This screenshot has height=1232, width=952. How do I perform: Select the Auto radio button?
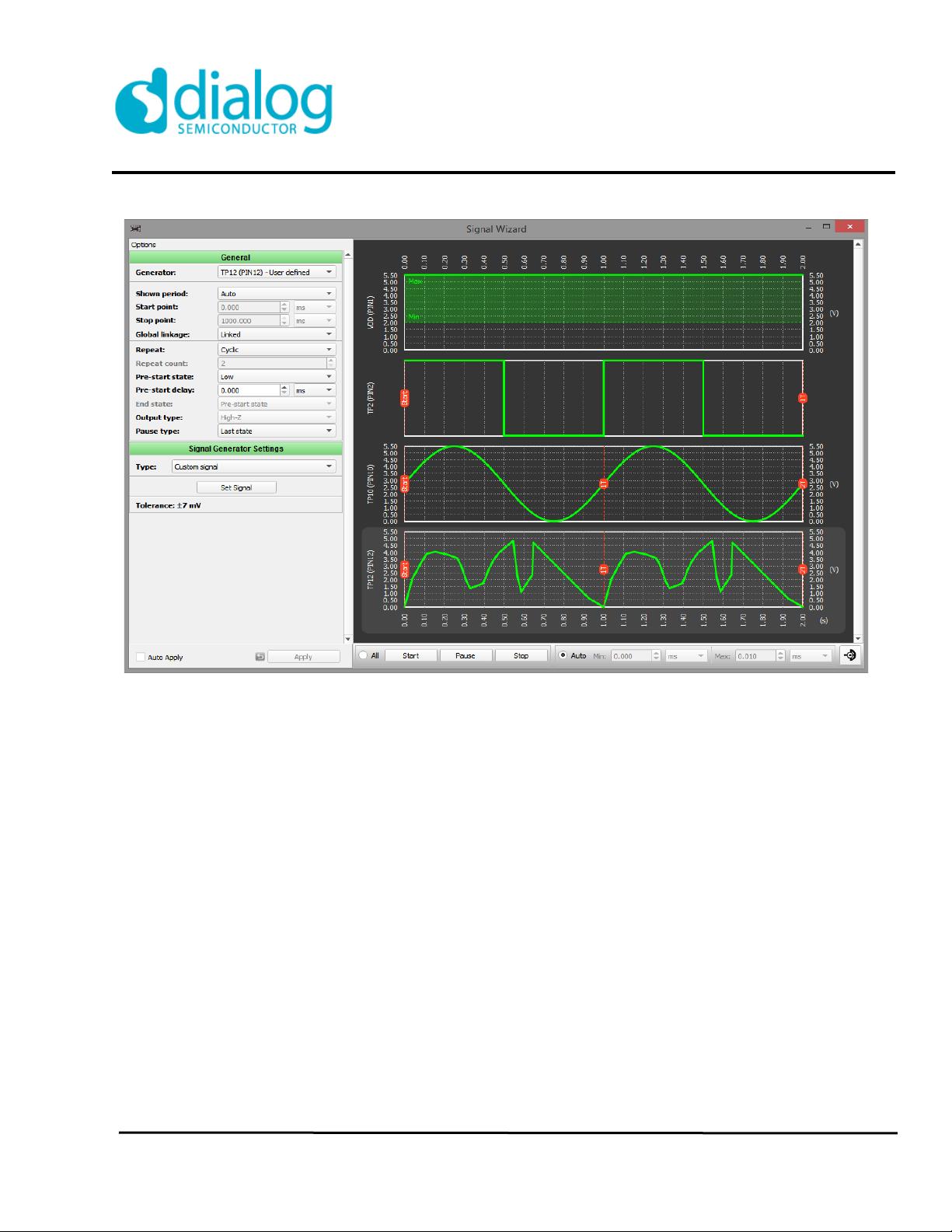pyautogui.click(x=563, y=655)
